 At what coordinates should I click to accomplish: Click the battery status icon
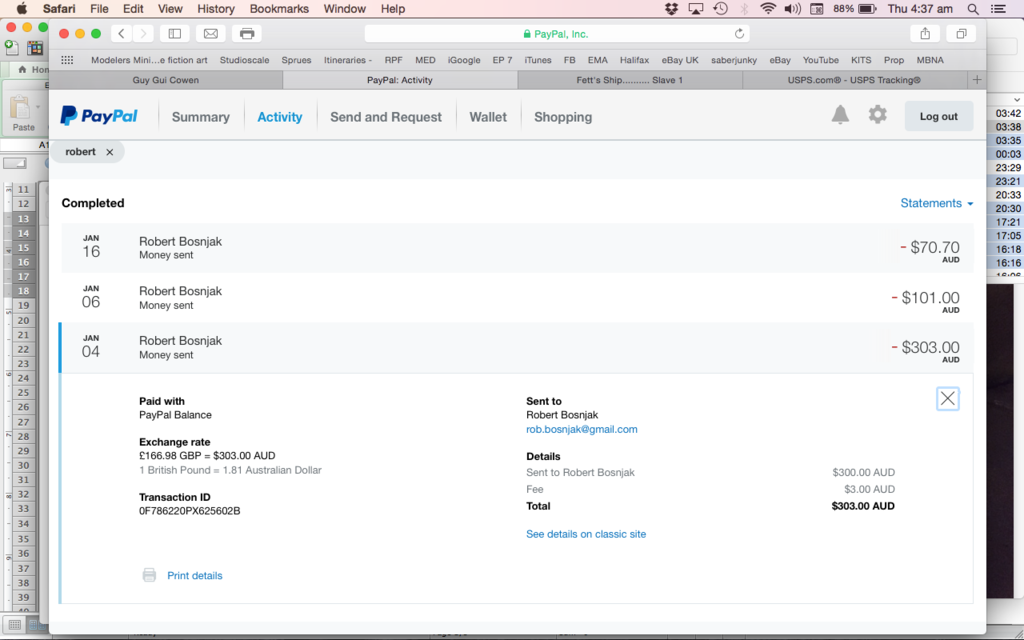click(x=867, y=9)
